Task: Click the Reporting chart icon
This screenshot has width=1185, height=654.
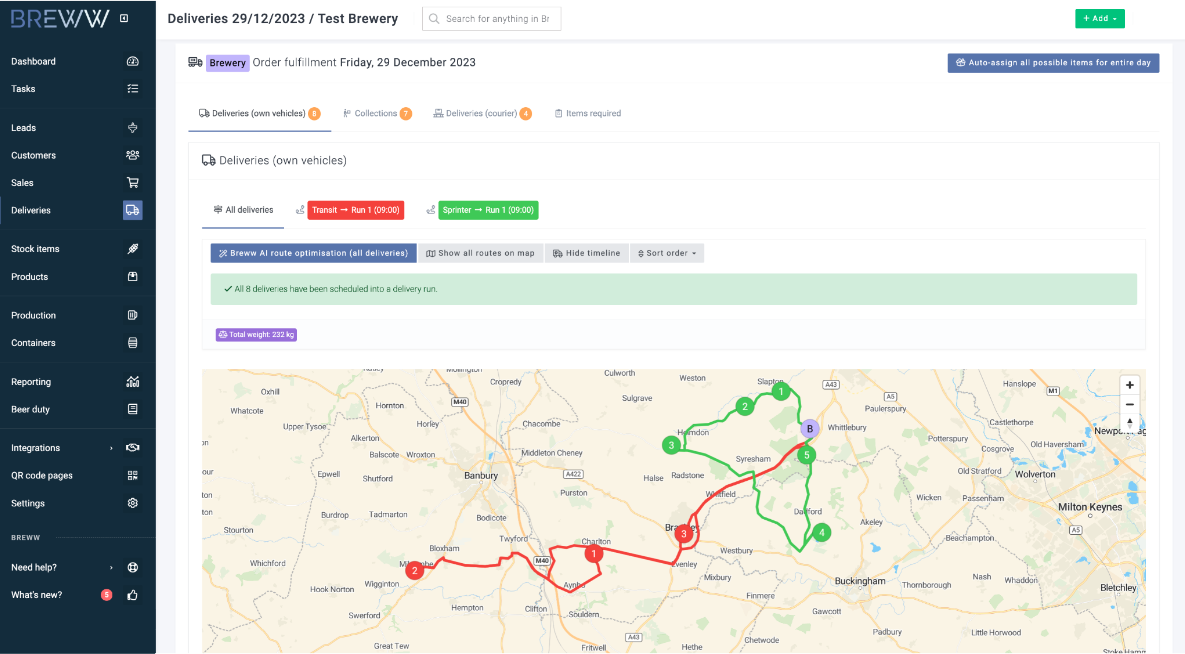Action: pyautogui.click(x=132, y=382)
